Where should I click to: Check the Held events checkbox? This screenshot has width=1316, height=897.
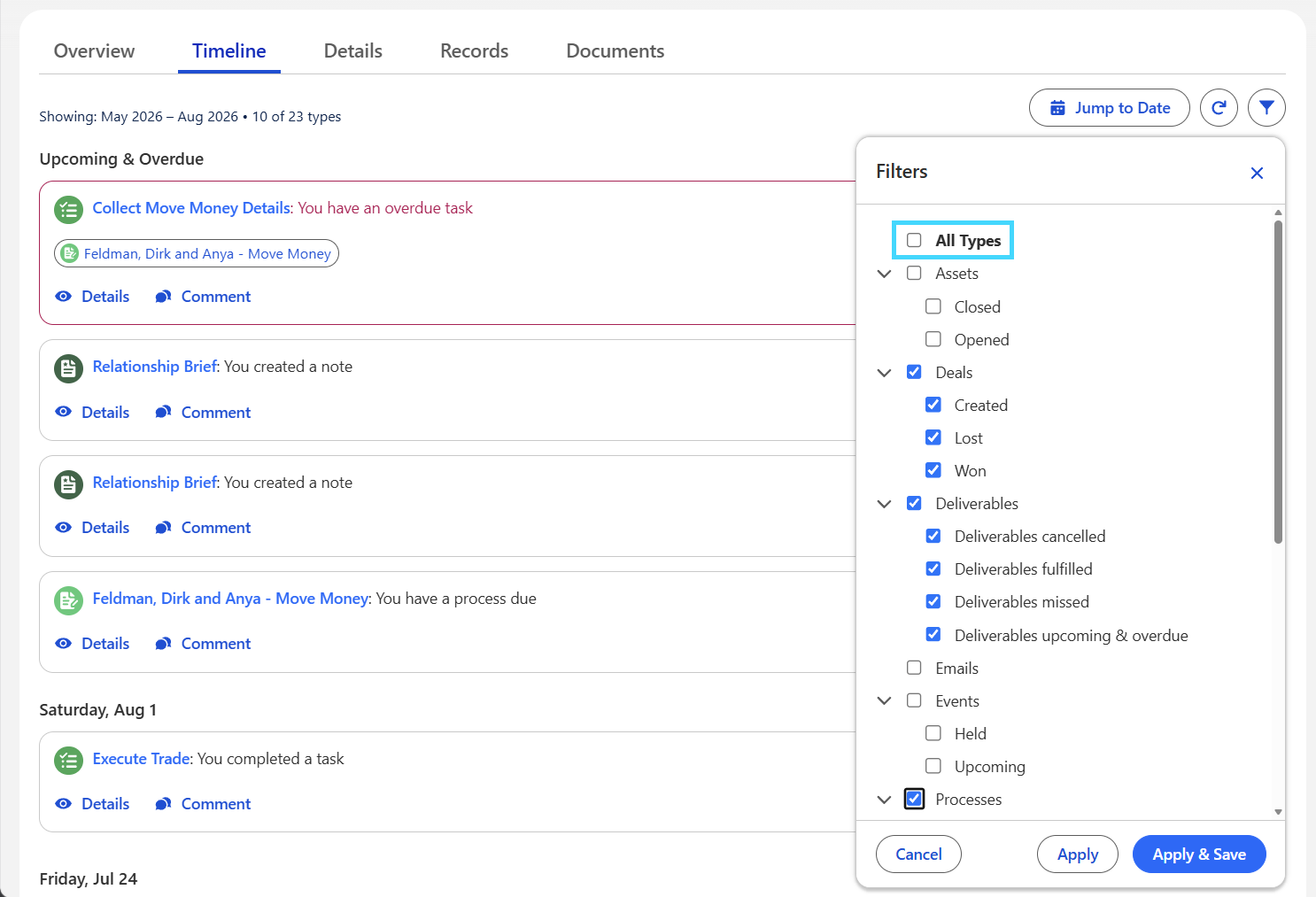[x=933, y=733]
